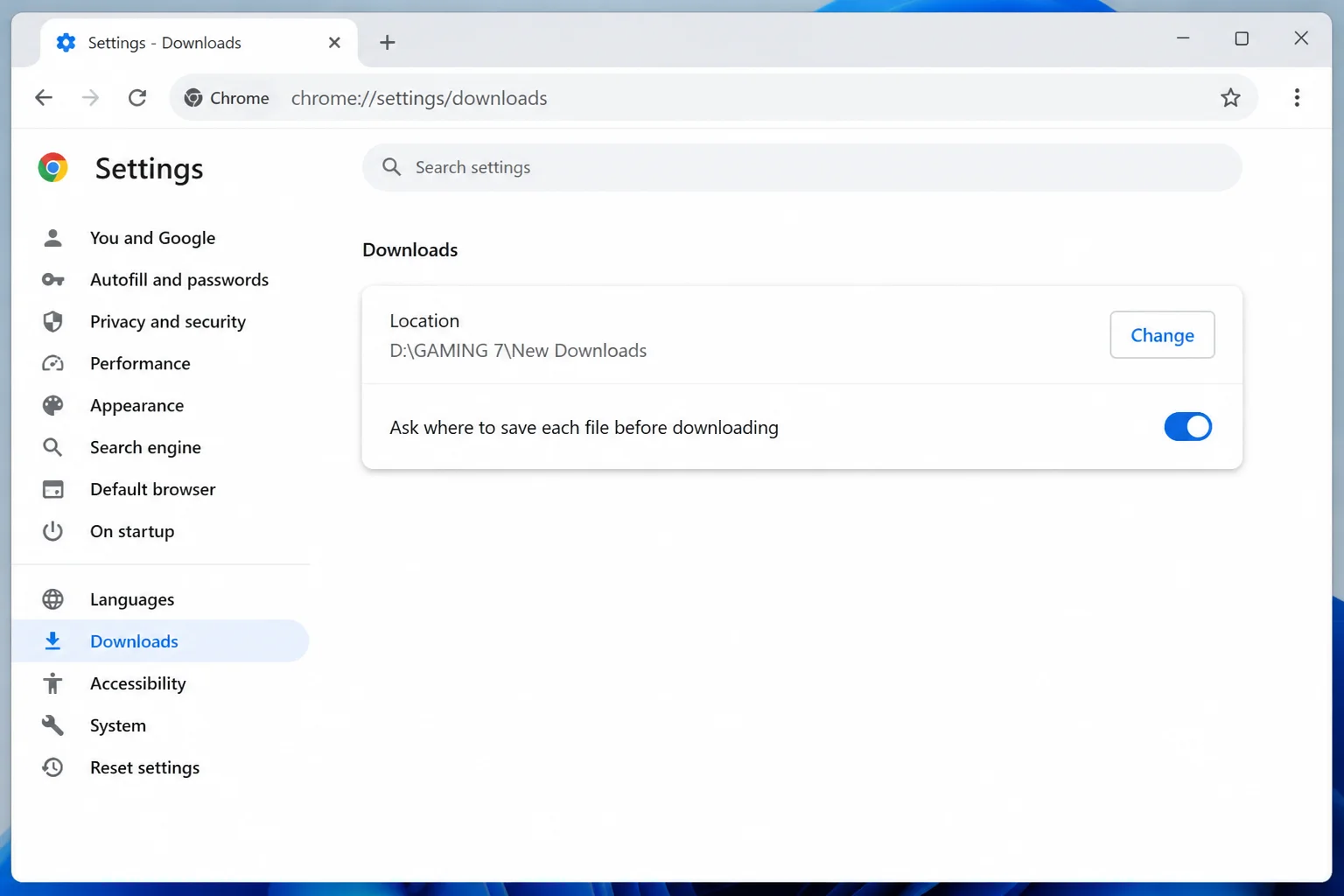Click the forward navigation arrow
The height and width of the screenshot is (896, 1344).
coord(90,98)
